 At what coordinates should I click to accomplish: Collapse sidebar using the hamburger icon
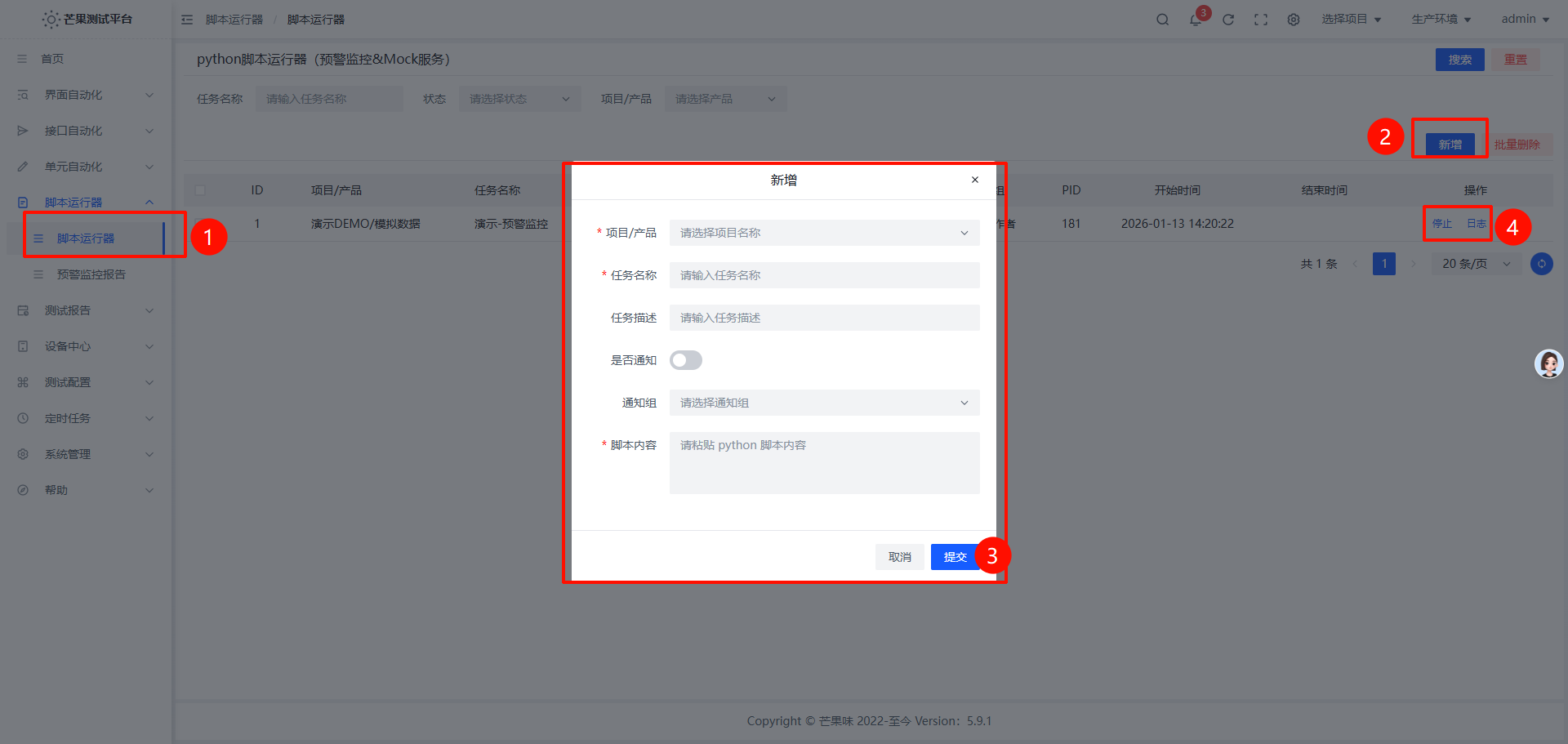click(x=187, y=20)
